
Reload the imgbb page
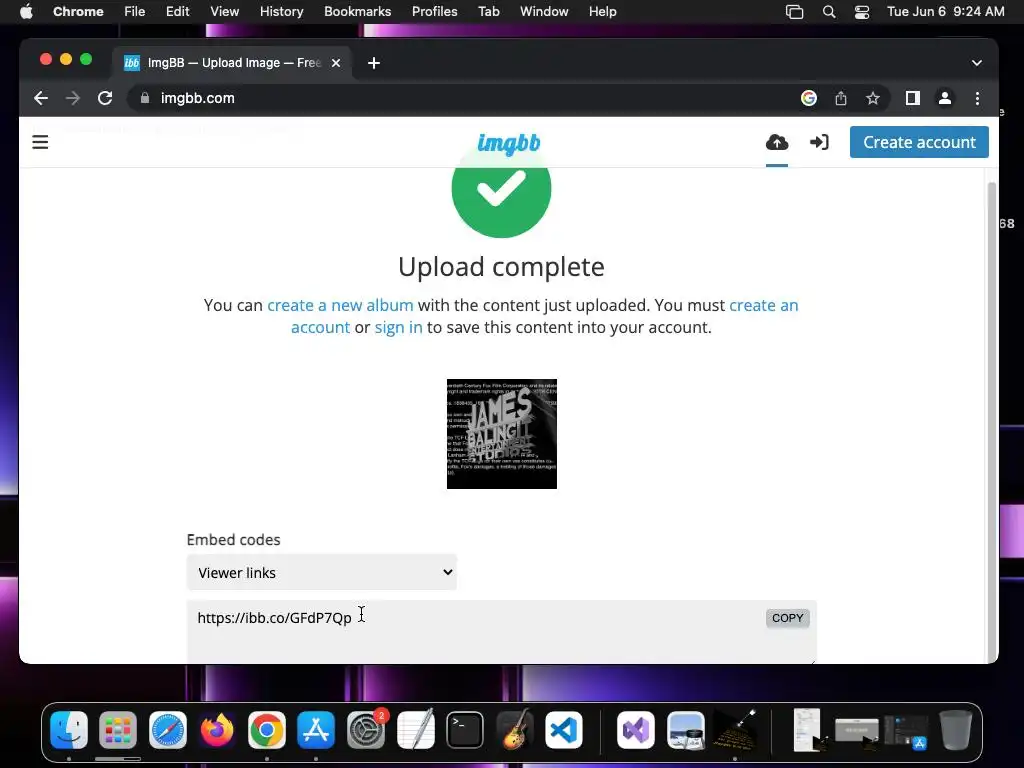pos(104,98)
